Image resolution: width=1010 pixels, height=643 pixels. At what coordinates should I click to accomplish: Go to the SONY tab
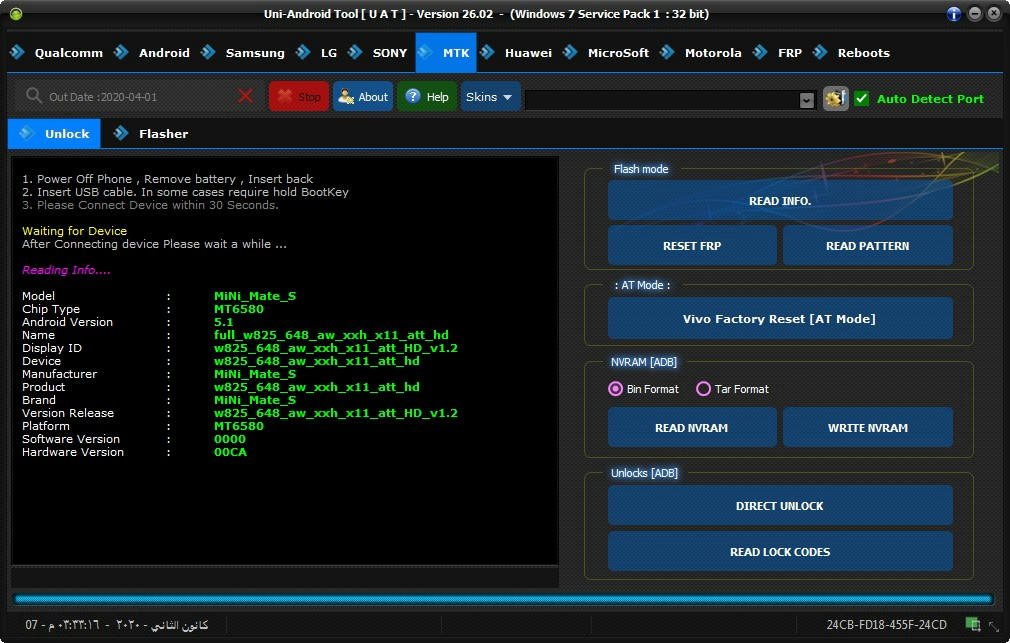click(x=378, y=53)
